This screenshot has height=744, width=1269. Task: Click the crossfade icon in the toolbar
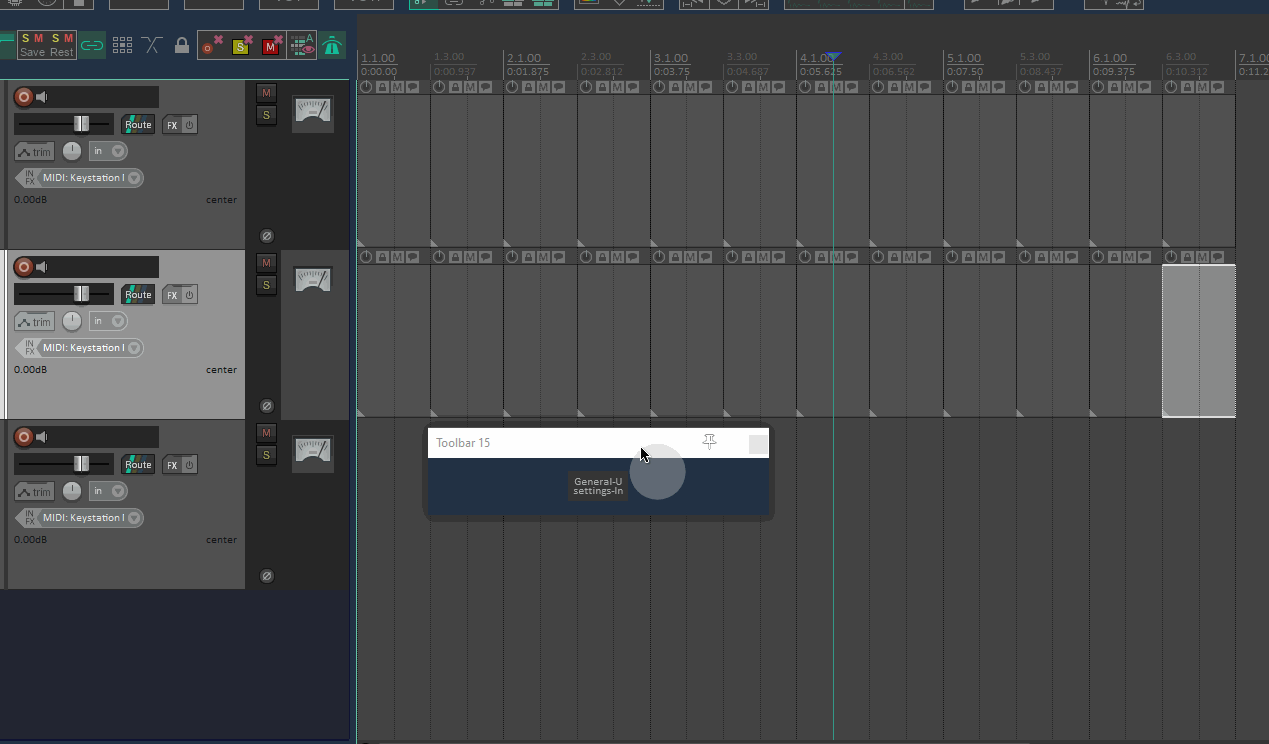(x=152, y=45)
